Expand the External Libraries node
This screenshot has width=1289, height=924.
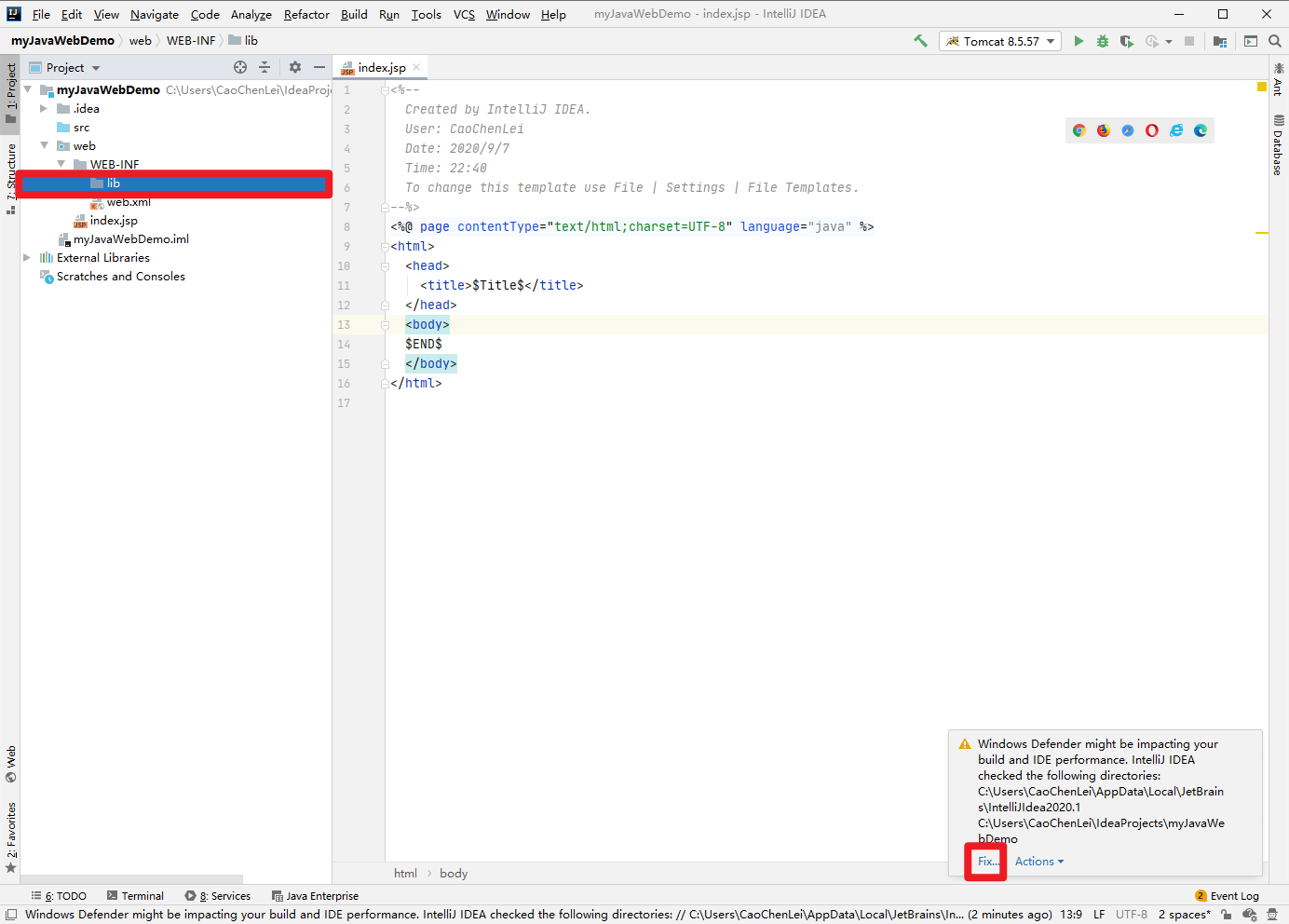[x=27, y=257]
